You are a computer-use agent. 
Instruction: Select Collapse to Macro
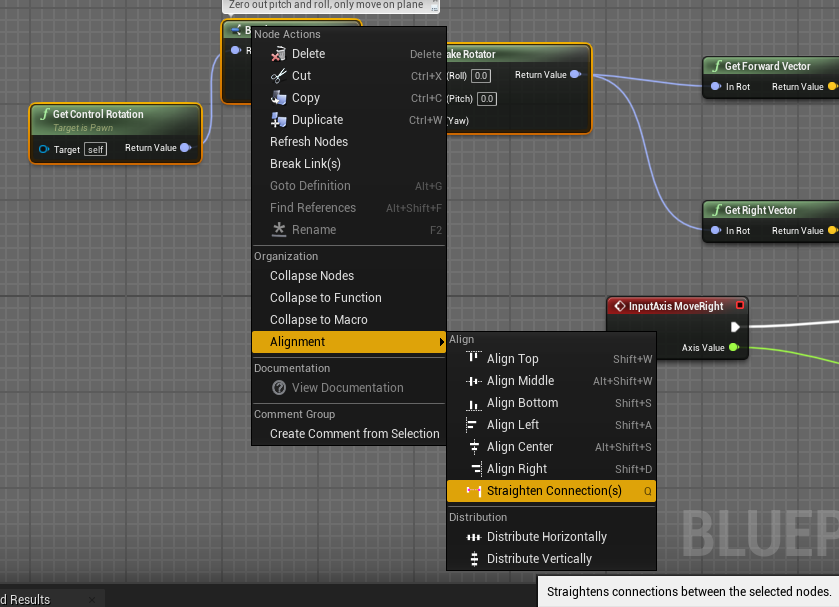tap(348, 320)
